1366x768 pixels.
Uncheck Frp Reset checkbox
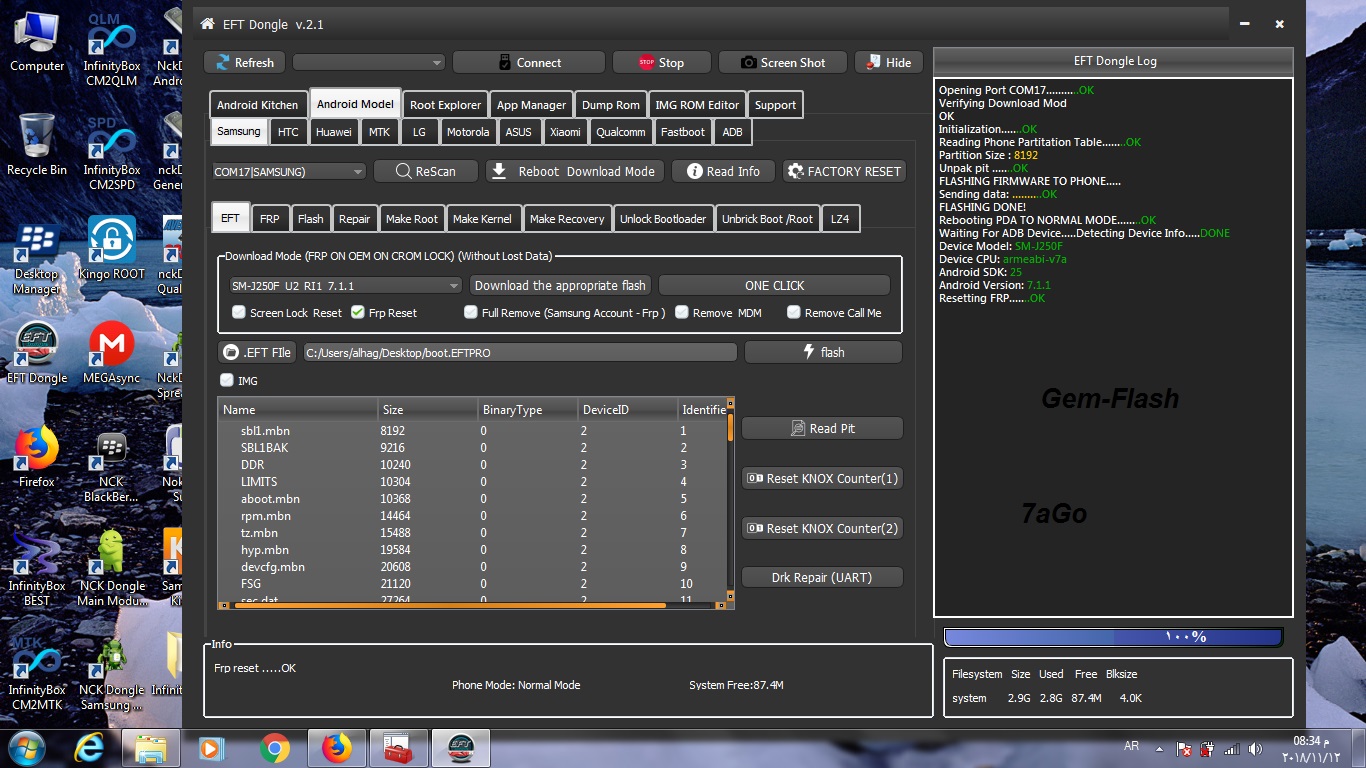click(357, 312)
